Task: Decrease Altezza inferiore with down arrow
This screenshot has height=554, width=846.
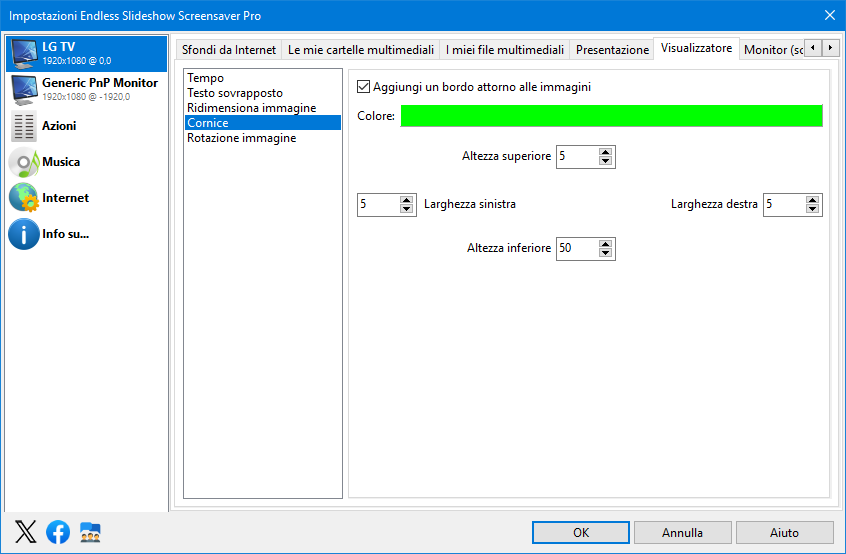Action: click(605, 253)
